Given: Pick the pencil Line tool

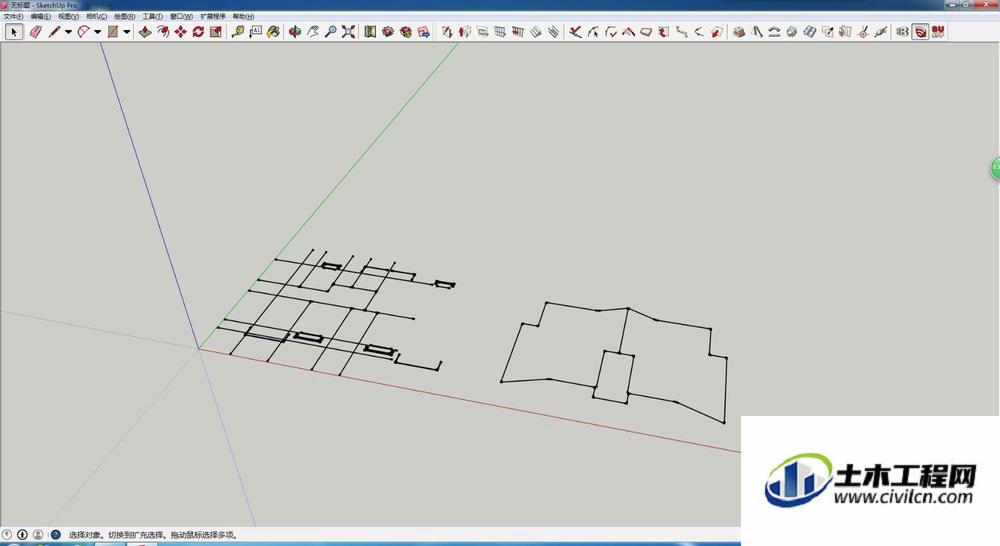Looking at the screenshot, I should click(x=54, y=31).
